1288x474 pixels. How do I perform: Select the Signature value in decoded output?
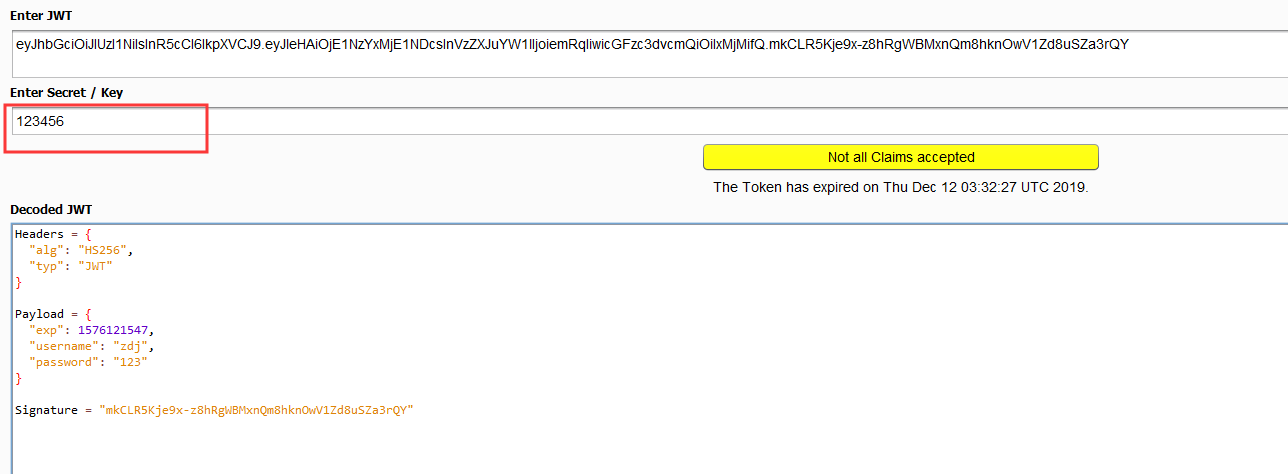coord(256,410)
